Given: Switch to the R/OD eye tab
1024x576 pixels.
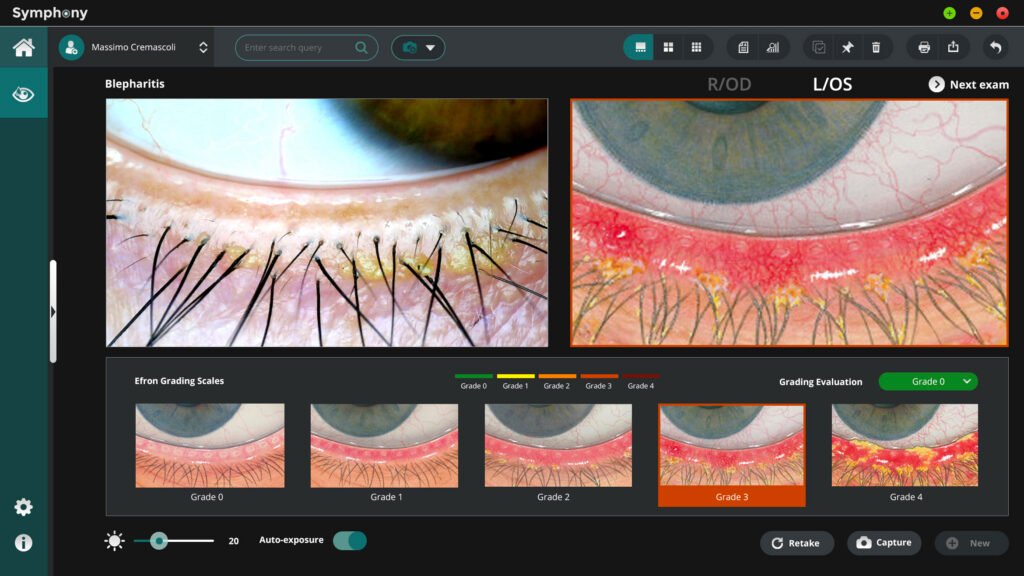Looking at the screenshot, I should (729, 84).
